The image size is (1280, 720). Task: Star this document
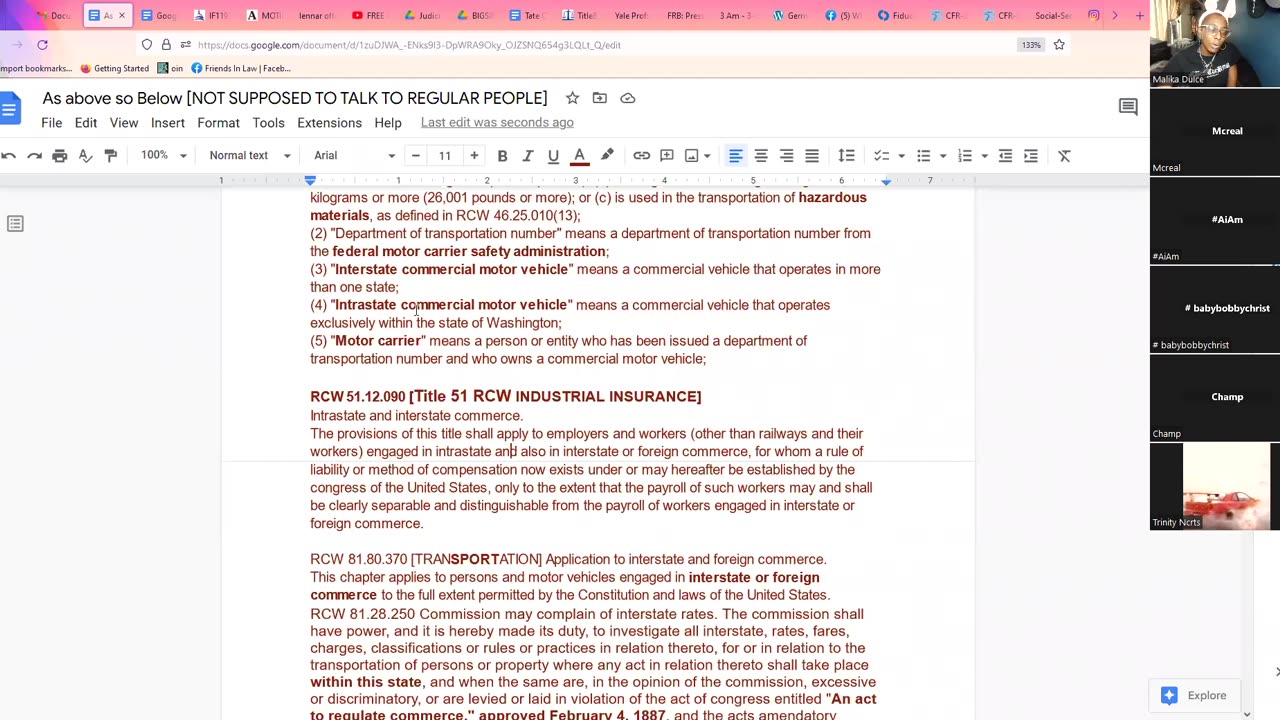tap(572, 98)
